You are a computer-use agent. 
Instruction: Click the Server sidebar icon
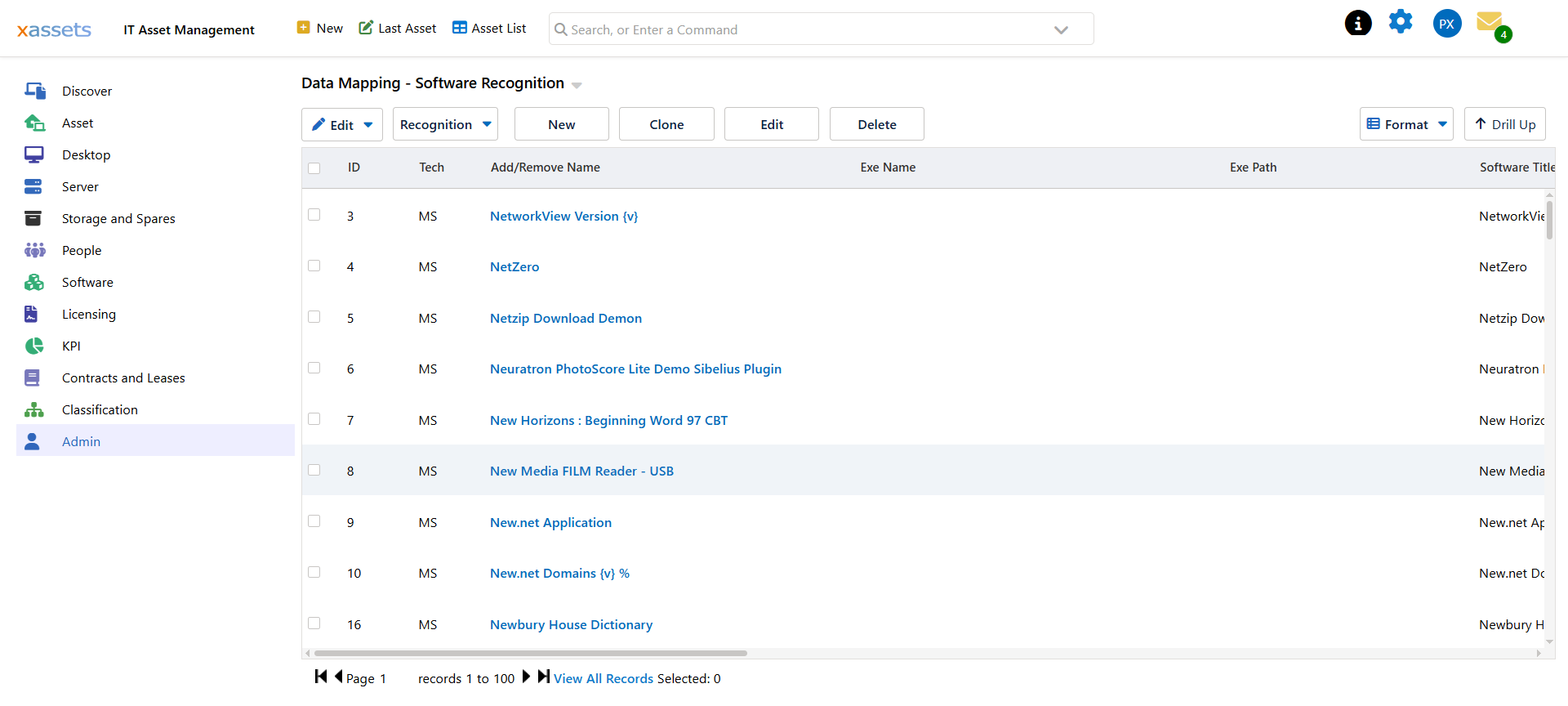(33, 186)
